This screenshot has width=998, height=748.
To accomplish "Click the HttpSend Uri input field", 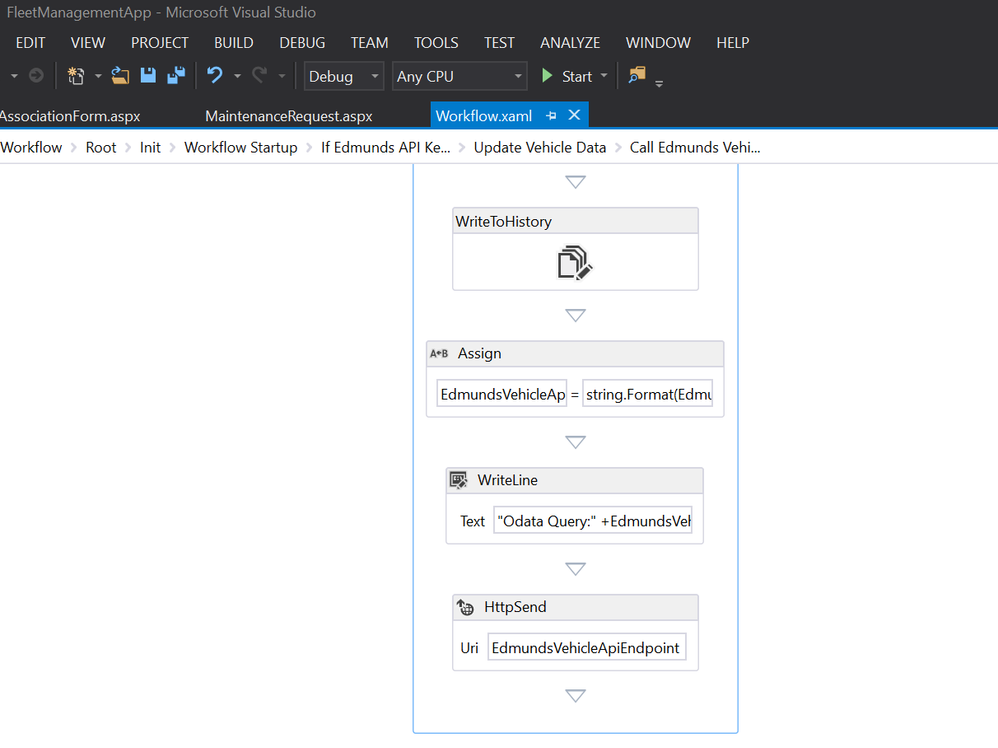I will [x=587, y=647].
